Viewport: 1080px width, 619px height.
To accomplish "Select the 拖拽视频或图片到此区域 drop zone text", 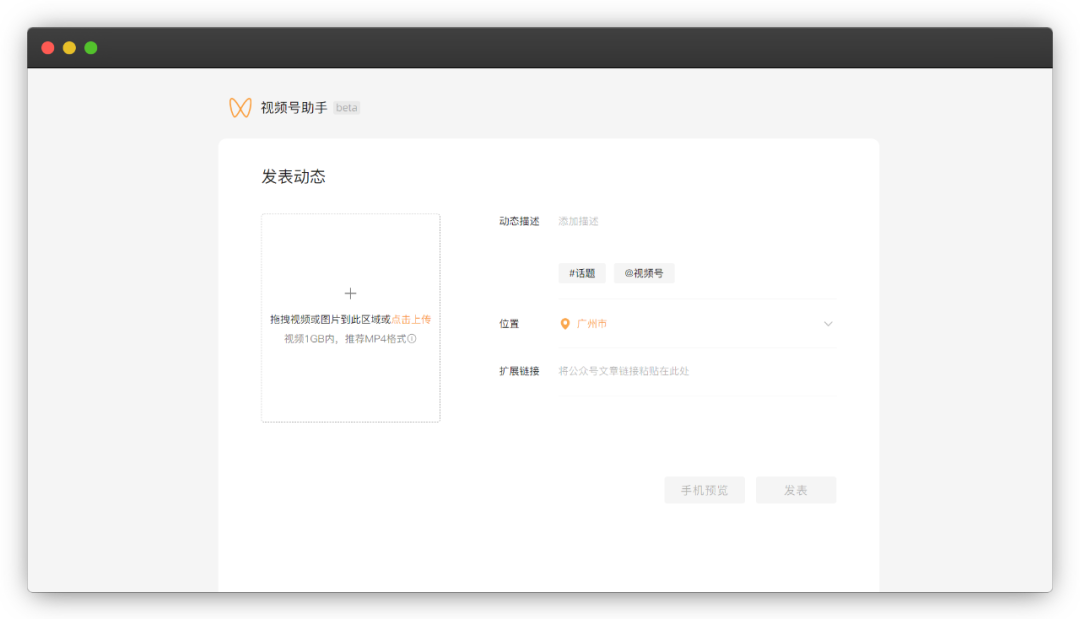I will [x=331, y=319].
